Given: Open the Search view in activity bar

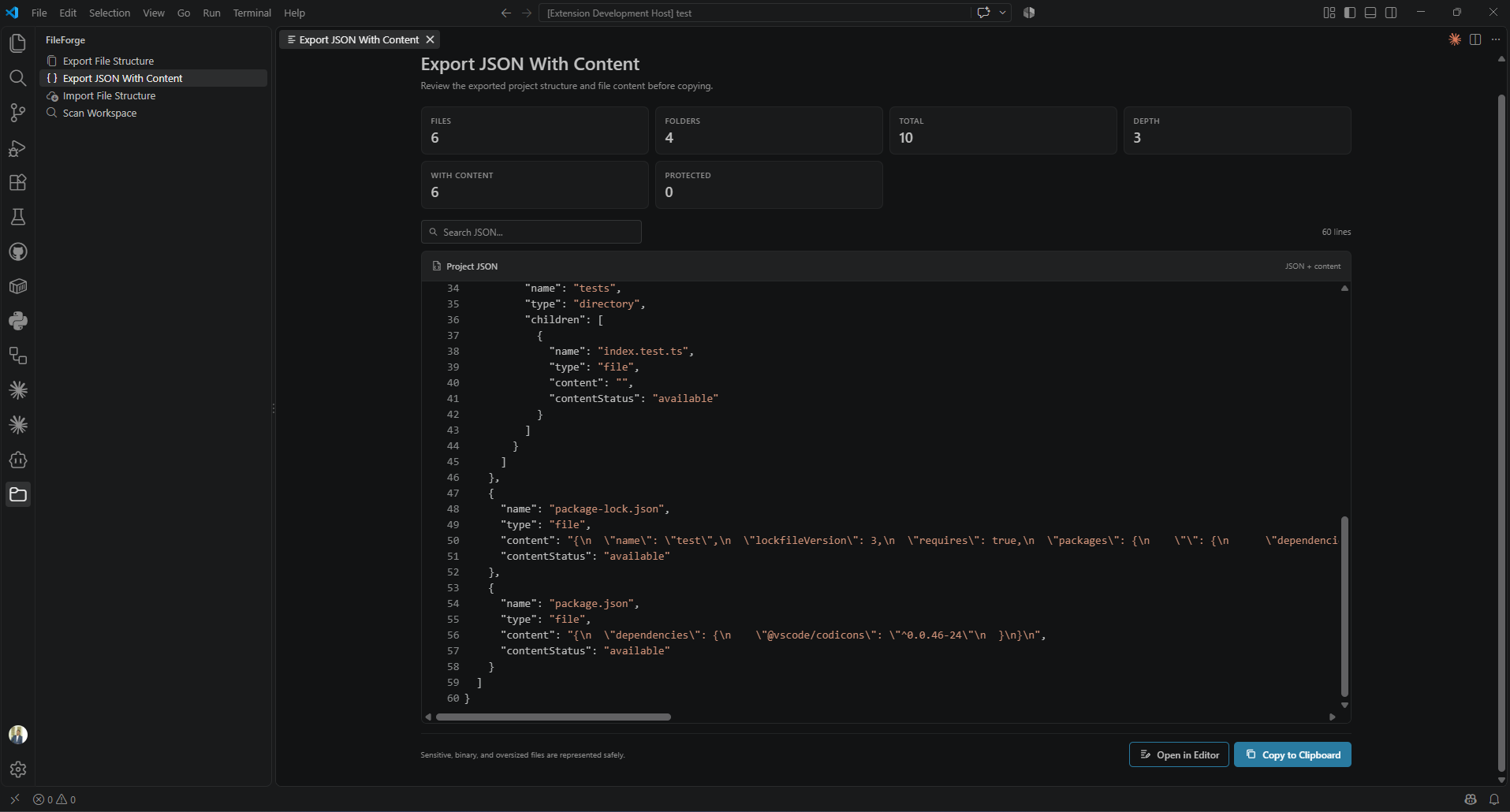Looking at the screenshot, I should (17, 78).
